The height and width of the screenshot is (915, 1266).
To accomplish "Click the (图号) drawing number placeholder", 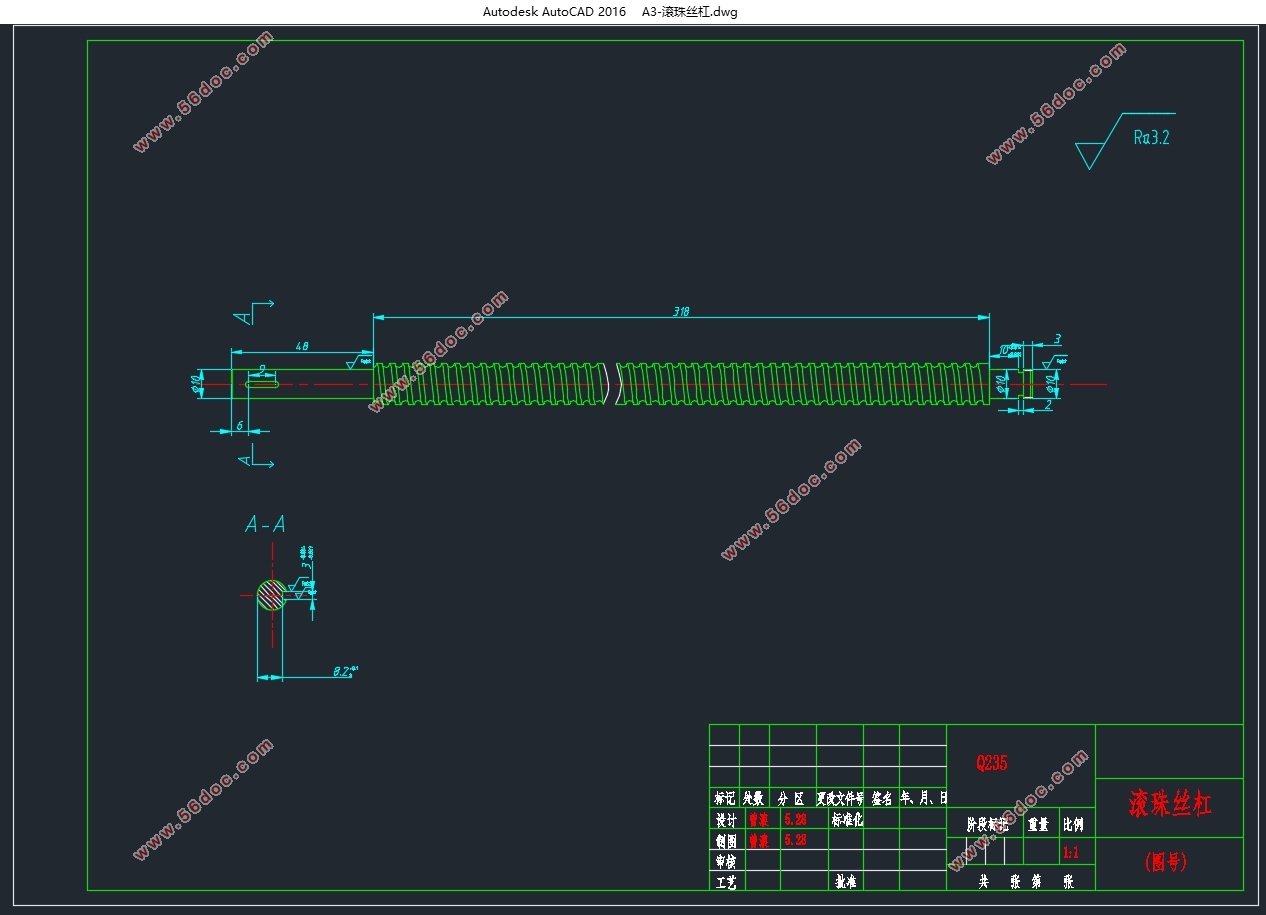I will point(1166,861).
